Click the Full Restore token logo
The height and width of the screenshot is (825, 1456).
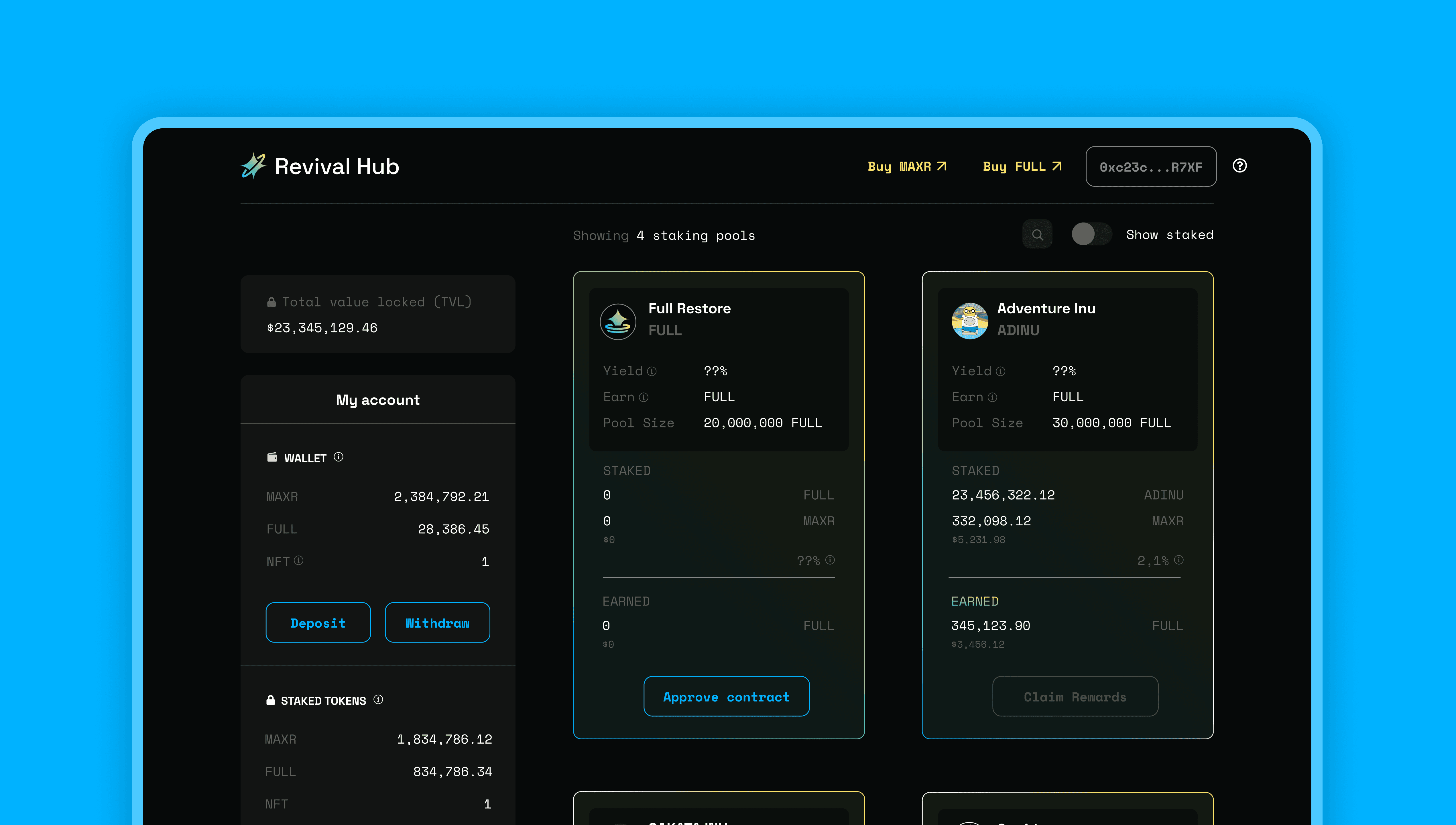(x=617, y=321)
